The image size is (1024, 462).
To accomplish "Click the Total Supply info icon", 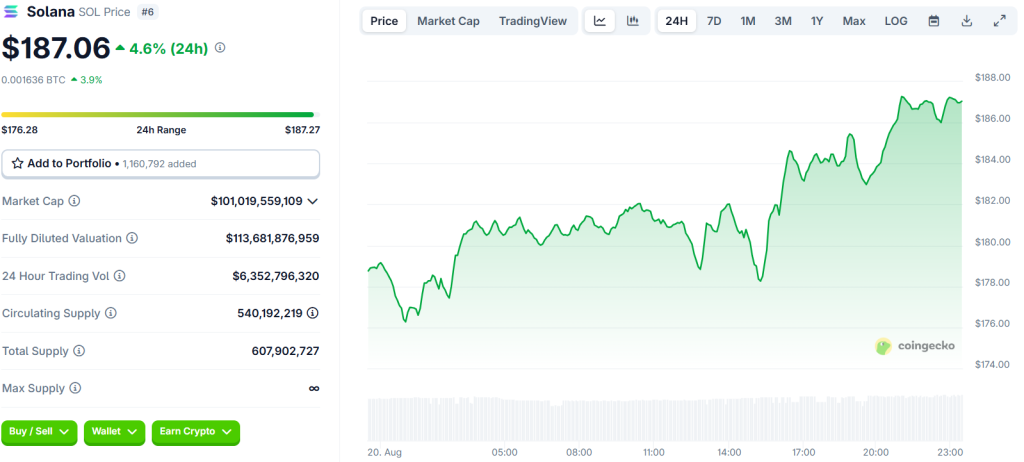I will (x=79, y=352).
